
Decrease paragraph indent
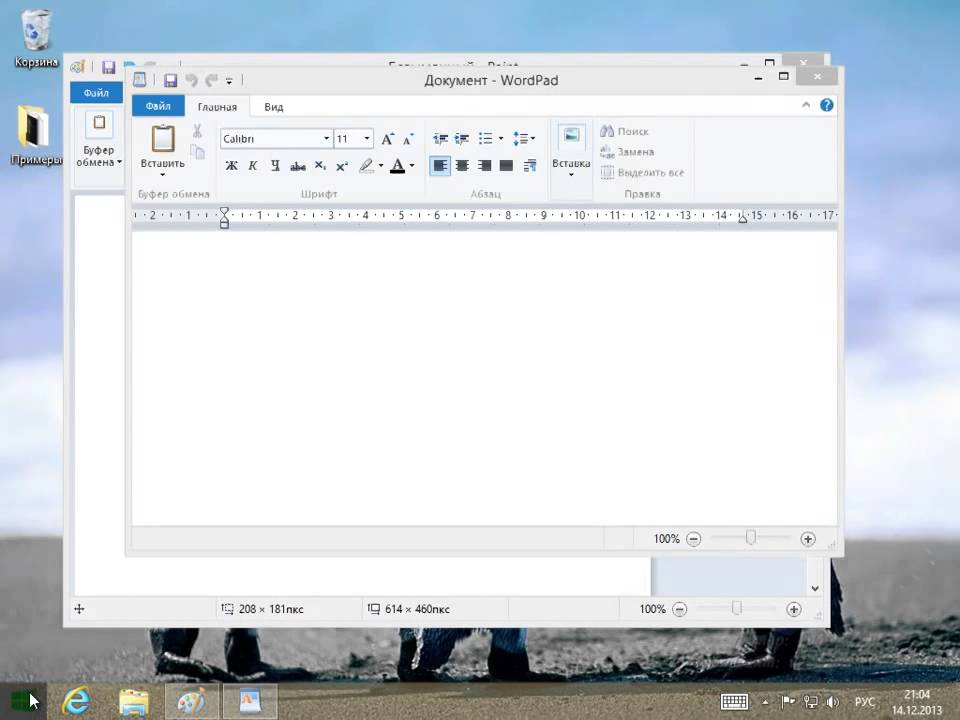coord(440,139)
